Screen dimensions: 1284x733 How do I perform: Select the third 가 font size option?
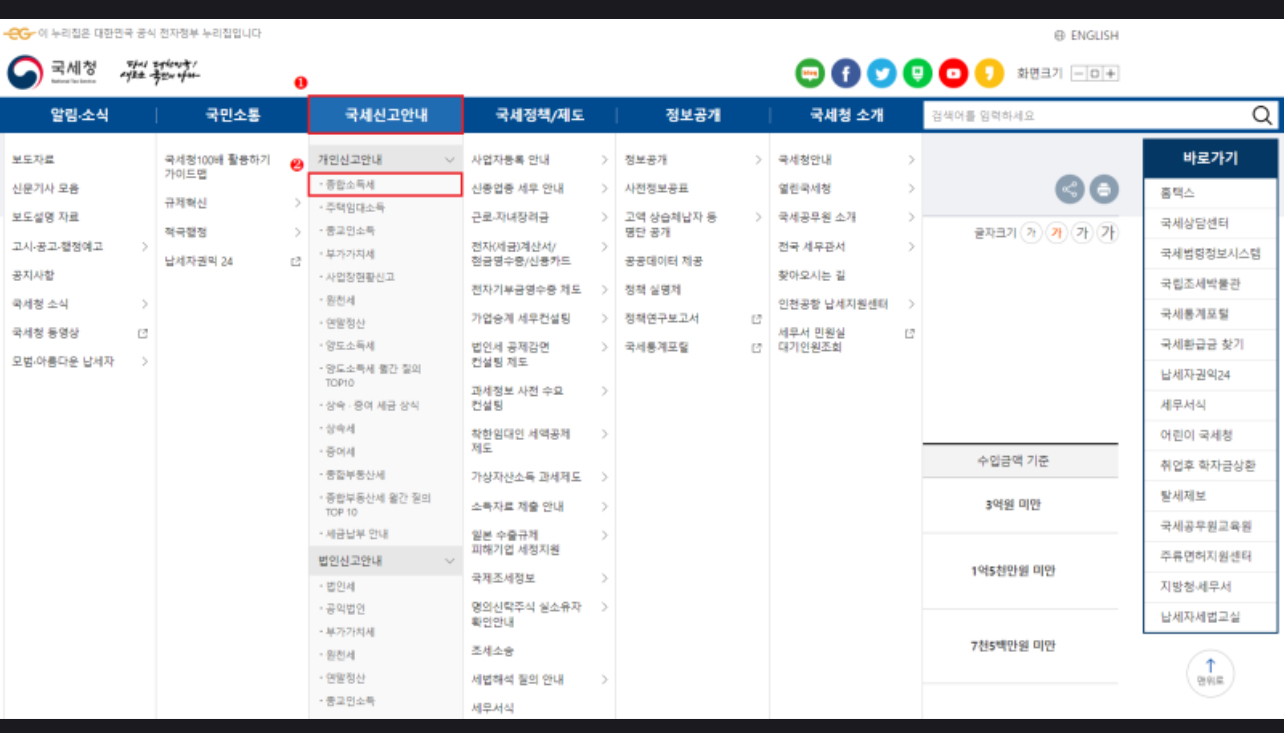tap(1082, 233)
